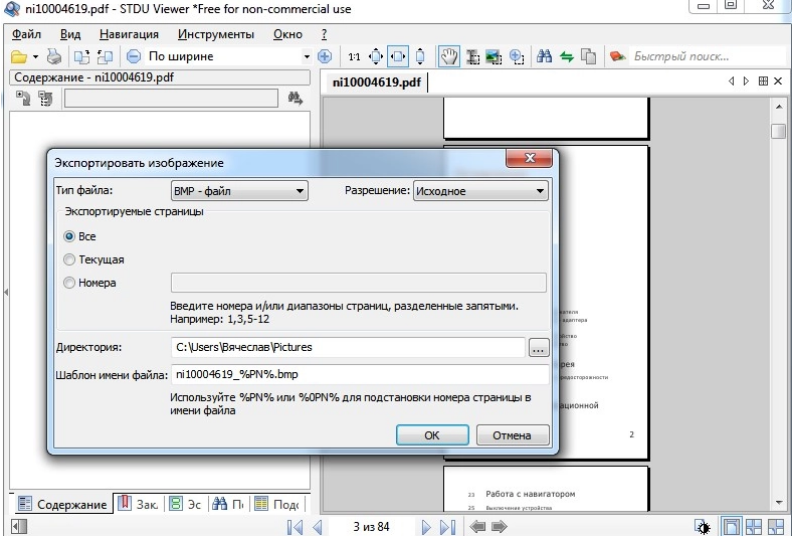Go to the next page
The image size is (792, 536).
[426, 527]
